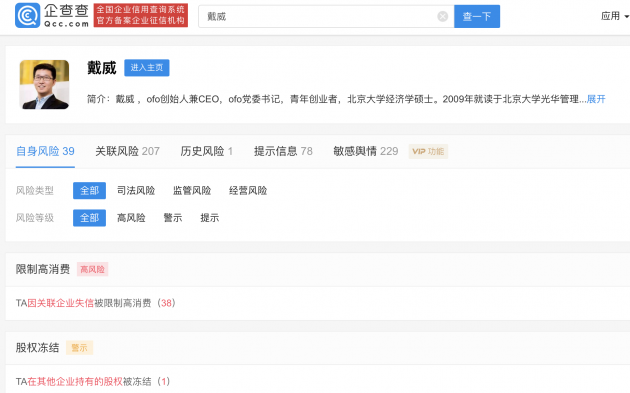630x393 pixels.
Task: Click the red 全国企业信用查询系统 banner
Action: coord(141,15)
